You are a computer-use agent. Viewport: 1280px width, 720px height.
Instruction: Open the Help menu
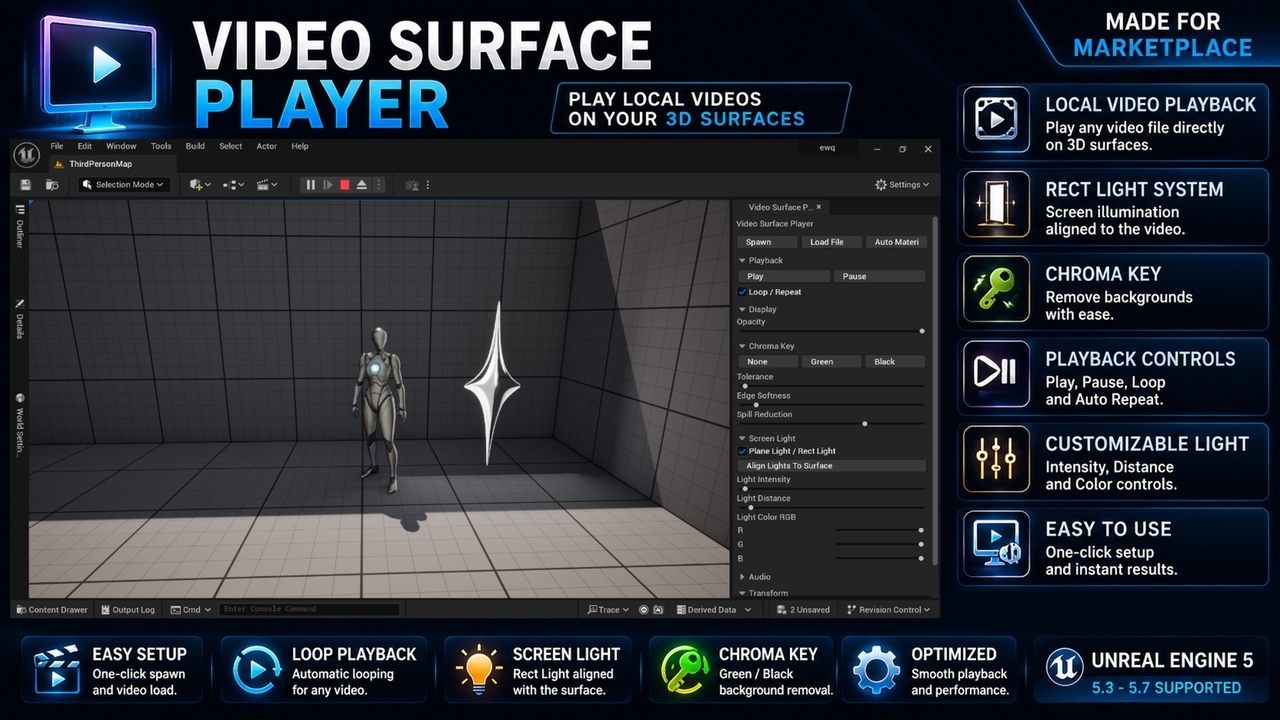click(300, 146)
